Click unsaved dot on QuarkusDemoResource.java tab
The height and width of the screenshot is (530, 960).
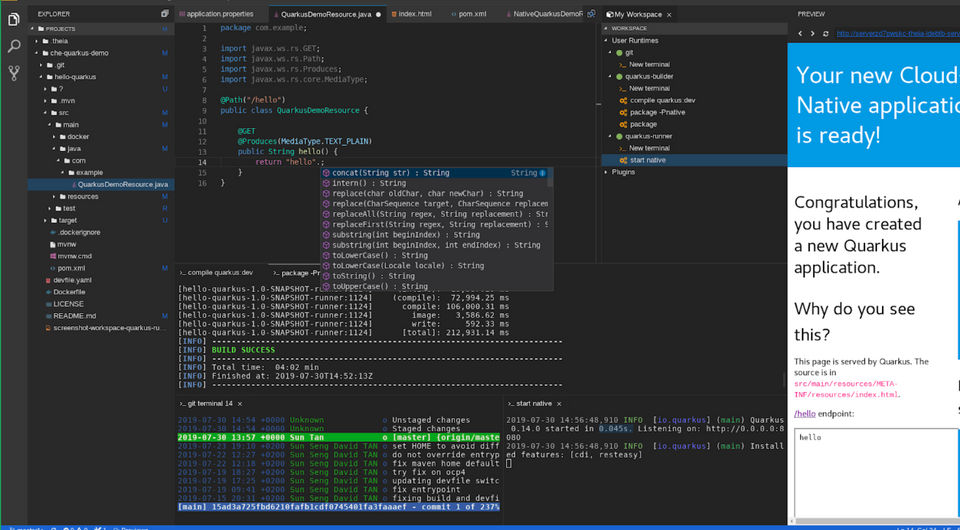tap(378, 14)
